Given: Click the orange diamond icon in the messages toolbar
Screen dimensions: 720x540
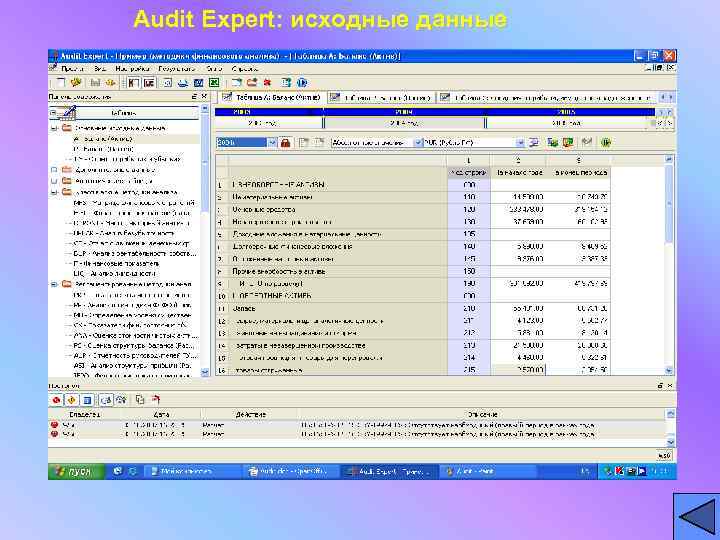Looking at the screenshot, I should (71, 400).
